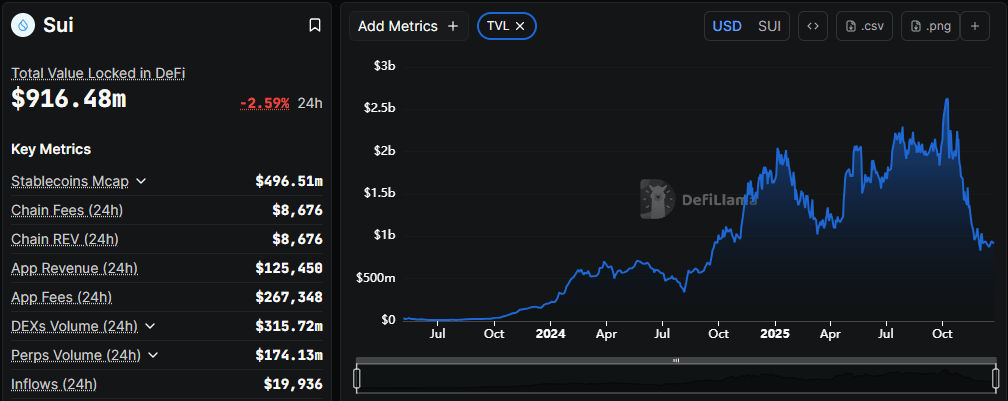This screenshot has height=401, width=1008.
Task: Click the right handle of the range slider
Action: coord(996,377)
